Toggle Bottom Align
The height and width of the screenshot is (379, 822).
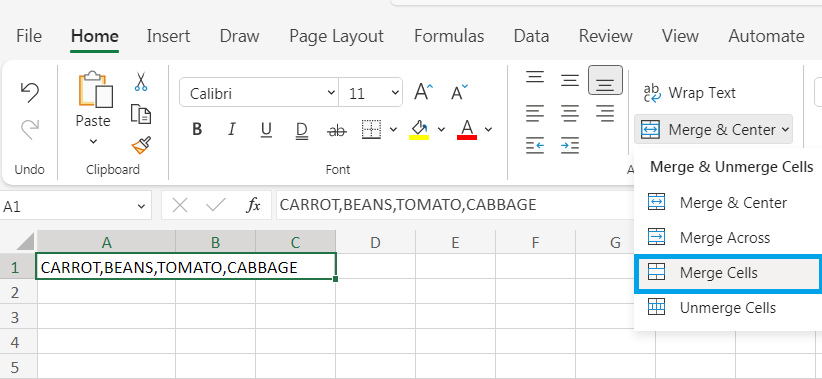point(605,80)
